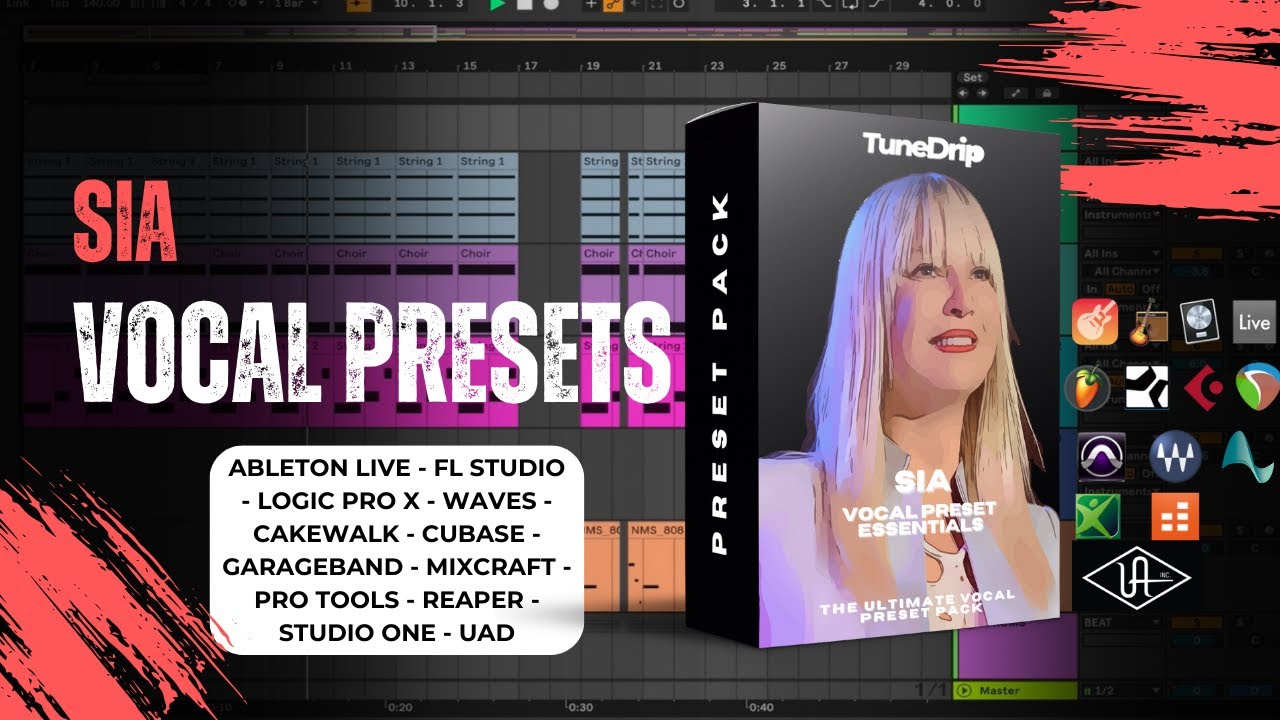Click the white supported DAW list box
1280x720 pixels.
[x=397, y=550]
